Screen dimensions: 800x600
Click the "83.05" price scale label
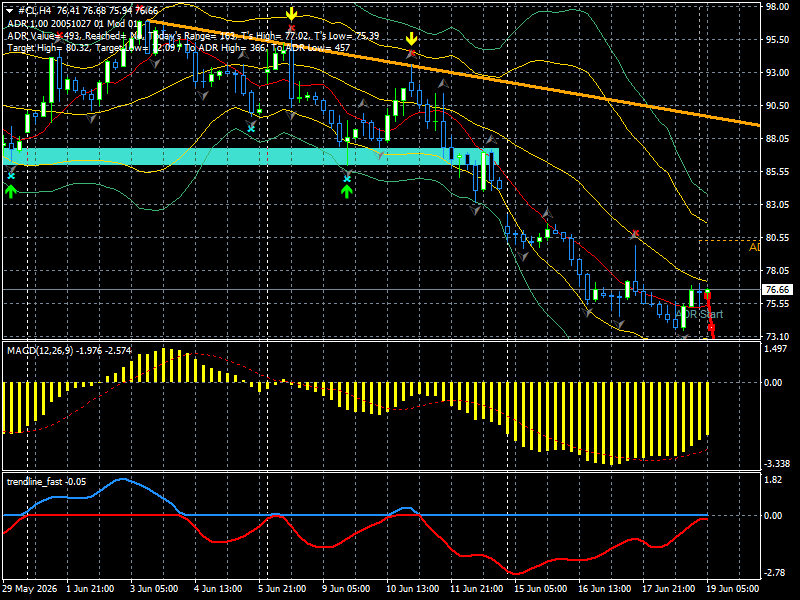tap(777, 205)
